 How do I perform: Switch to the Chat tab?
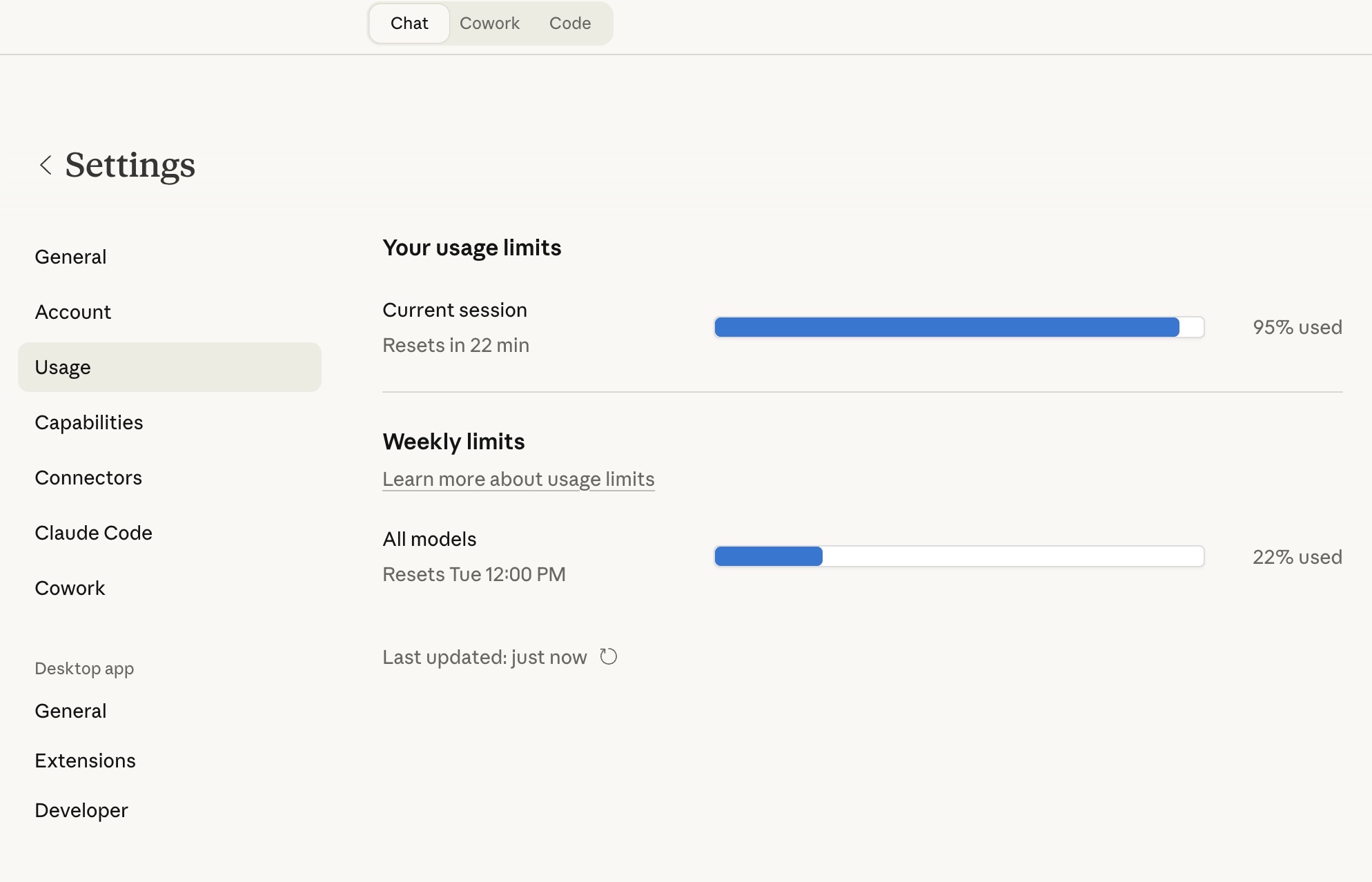click(x=409, y=23)
